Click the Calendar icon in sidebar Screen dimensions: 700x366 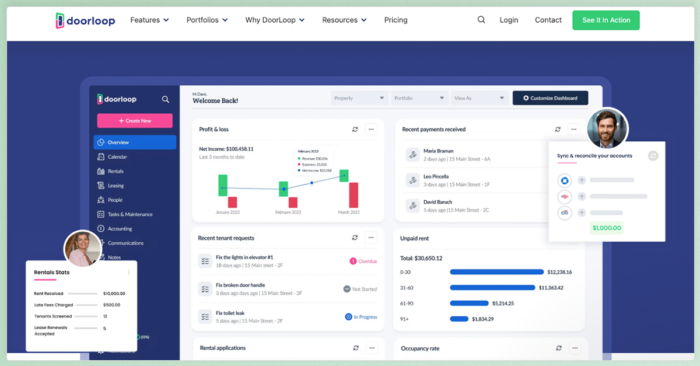tap(101, 157)
